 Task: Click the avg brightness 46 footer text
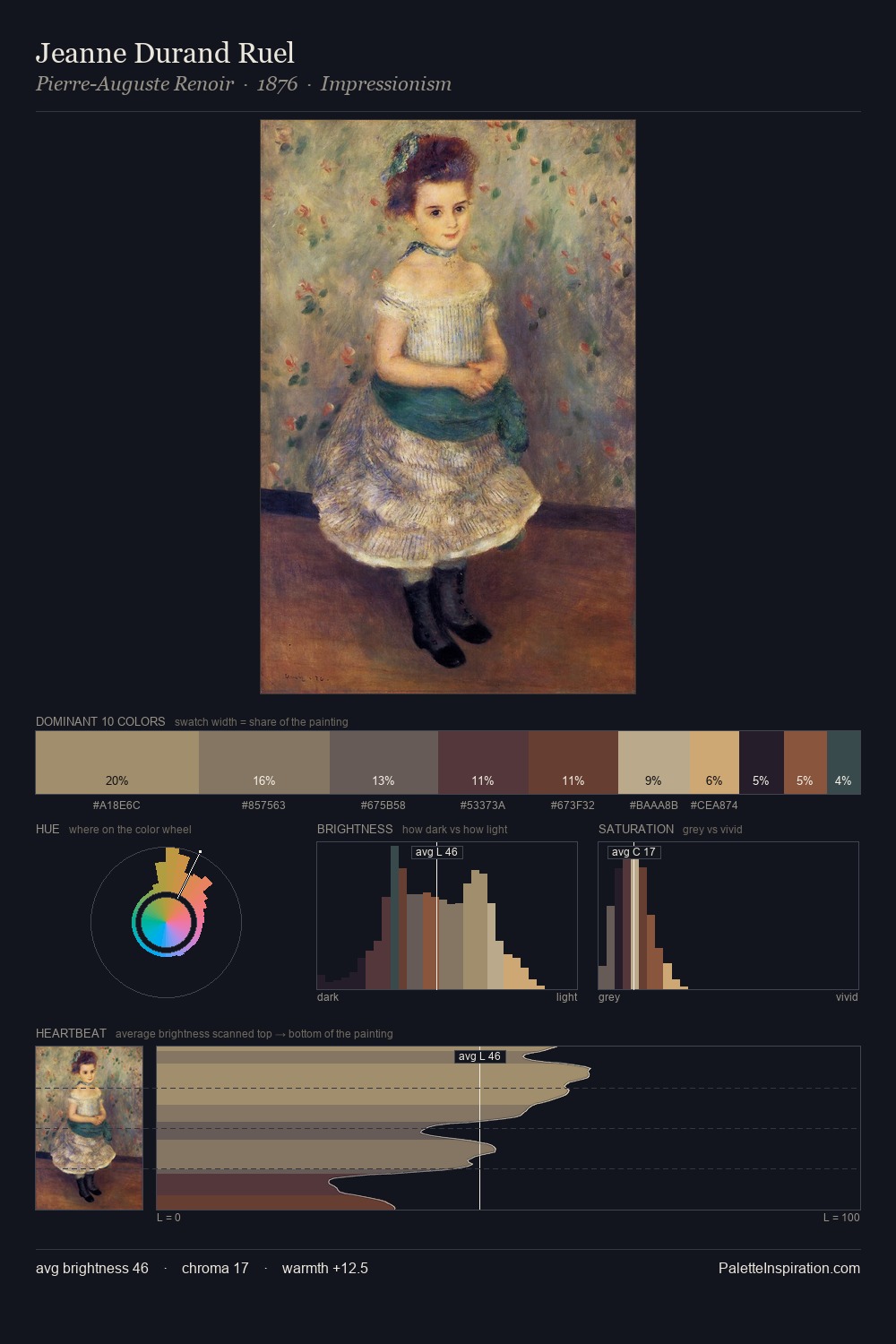pos(92,1268)
